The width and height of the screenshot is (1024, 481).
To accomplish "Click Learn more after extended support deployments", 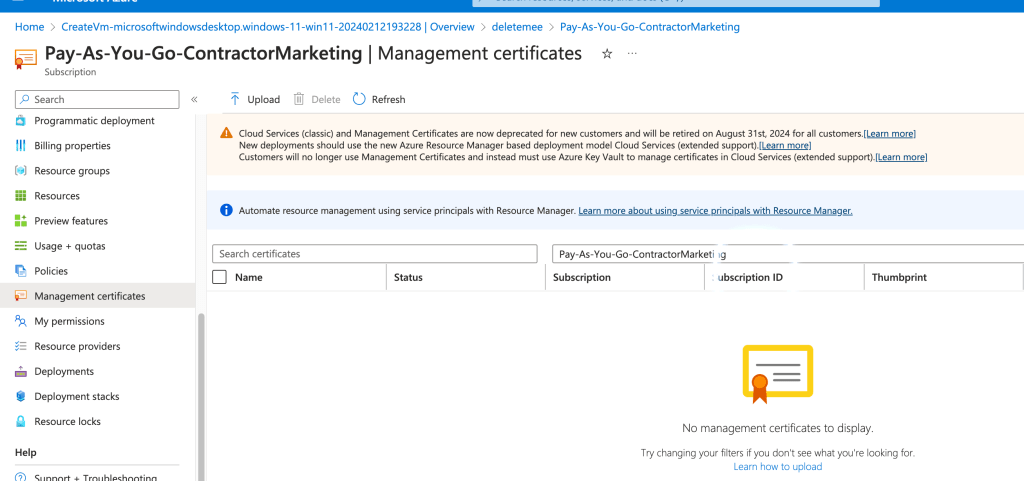I will click(x=785, y=145).
